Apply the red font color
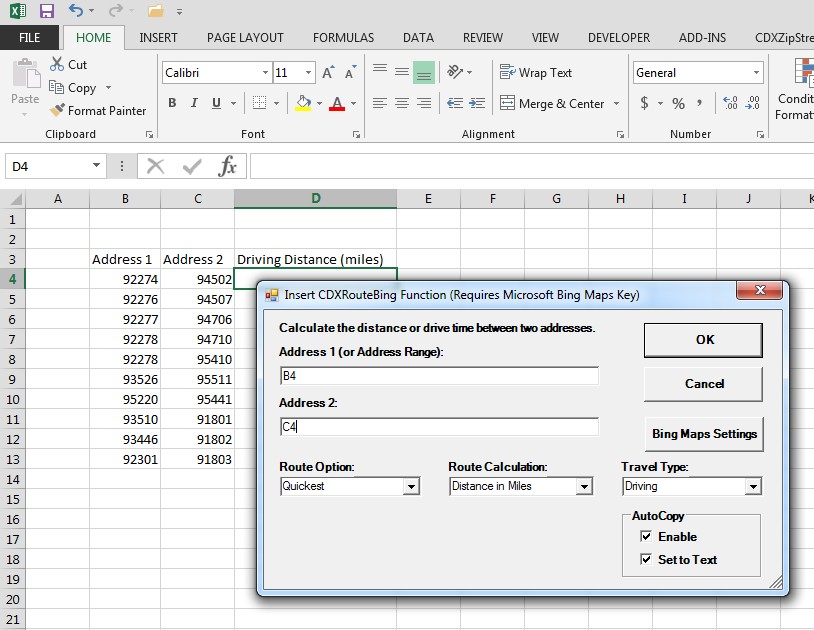This screenshot has height=630, width=814. 337,103
